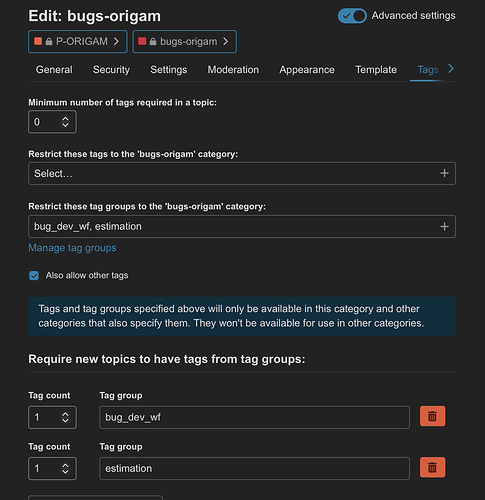Uncheck Also allow other tags
Viewport: 485px width, 500px height.
point(34,276)
